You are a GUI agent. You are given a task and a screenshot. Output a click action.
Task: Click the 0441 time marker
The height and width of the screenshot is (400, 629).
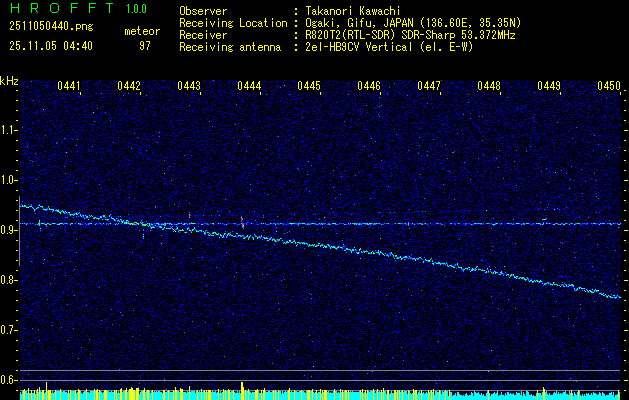69,87
